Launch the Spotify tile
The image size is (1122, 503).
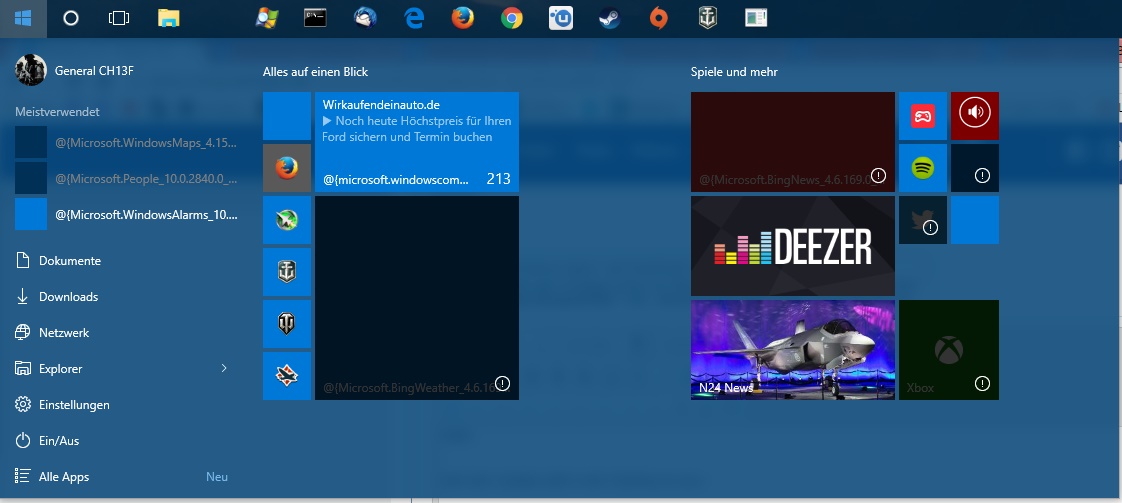(923, 168)
